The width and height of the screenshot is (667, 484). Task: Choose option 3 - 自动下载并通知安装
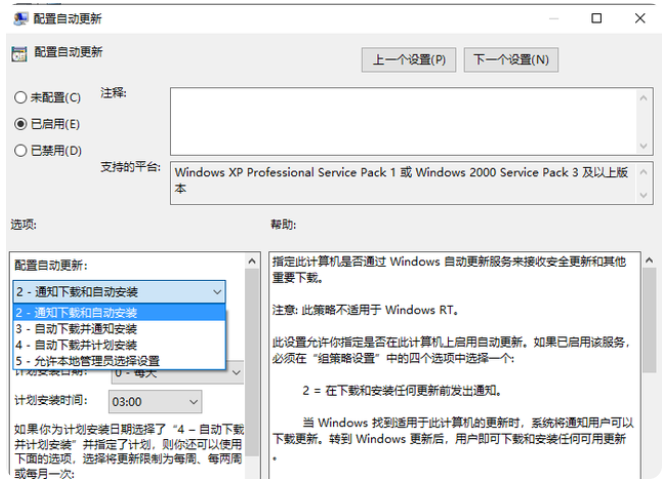(x=120, y=329)
